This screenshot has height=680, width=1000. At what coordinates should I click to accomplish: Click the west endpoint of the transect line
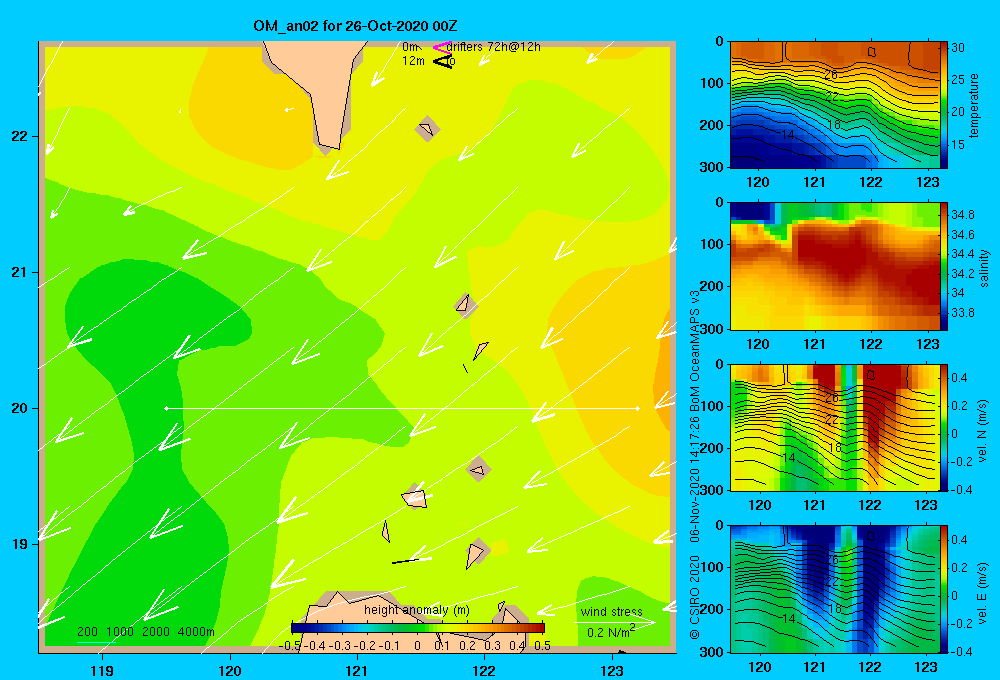point(166,408)
